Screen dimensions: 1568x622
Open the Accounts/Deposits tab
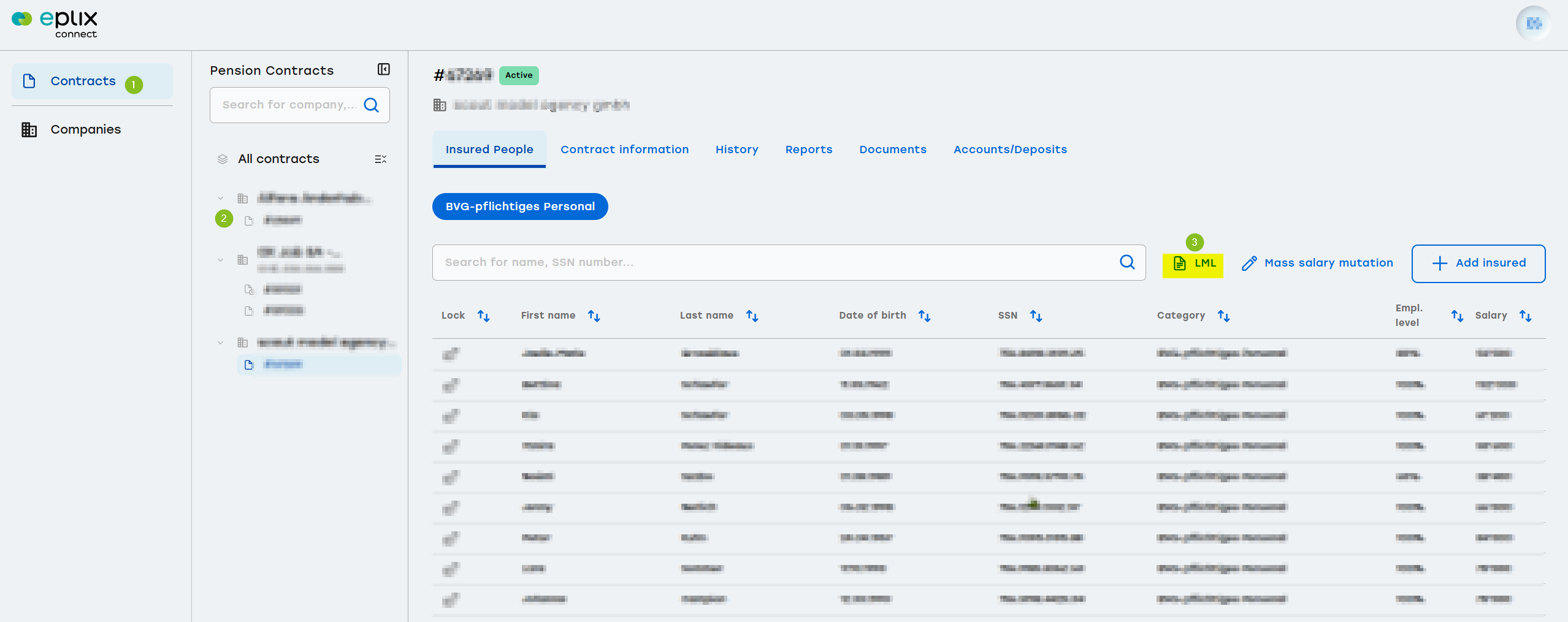point(1010,150)
